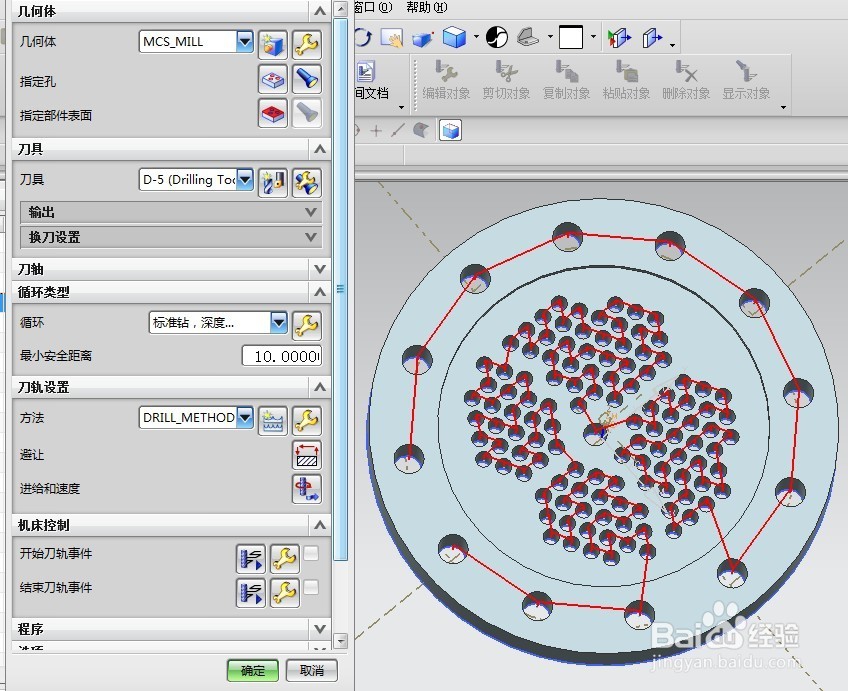The width and height of the screenshot is (848, 691).
Task: Click the black-white circle display icon
Action: click(496, 37)
